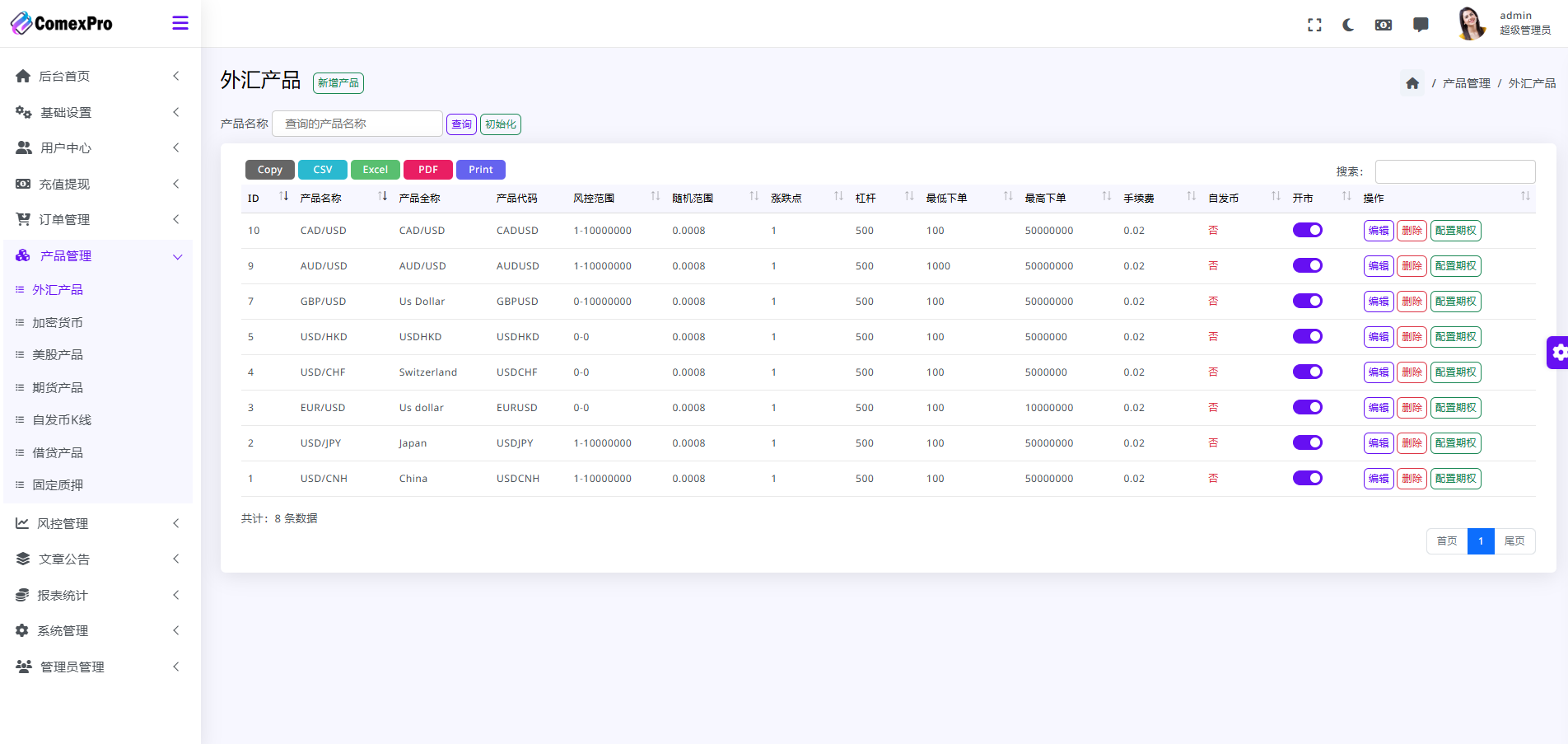Go to 期货产品 in the sidebar
1568x744 pixels.
58,387
